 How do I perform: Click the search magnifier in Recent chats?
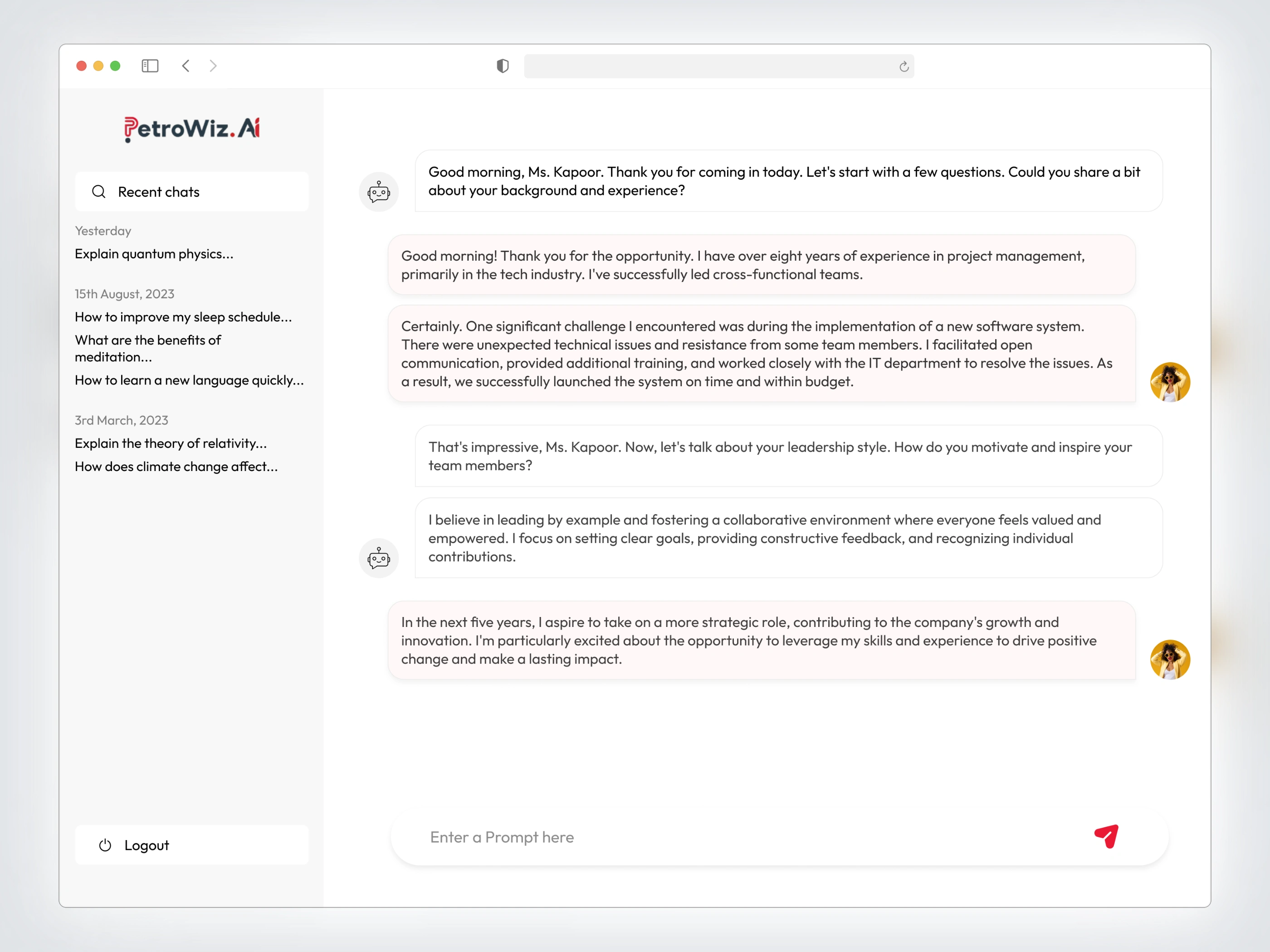99,192
